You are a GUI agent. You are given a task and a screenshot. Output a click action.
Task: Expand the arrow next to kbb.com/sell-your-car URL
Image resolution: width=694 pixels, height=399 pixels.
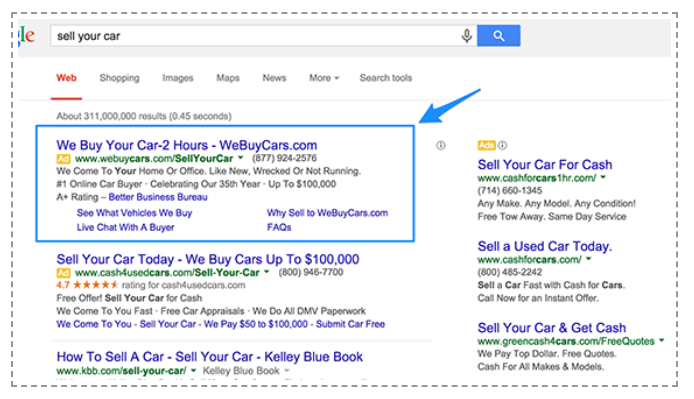click(193, 371)
